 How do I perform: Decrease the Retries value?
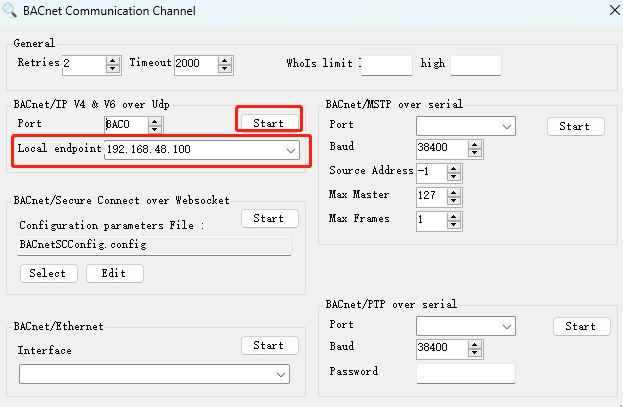[x=112, y=69]
